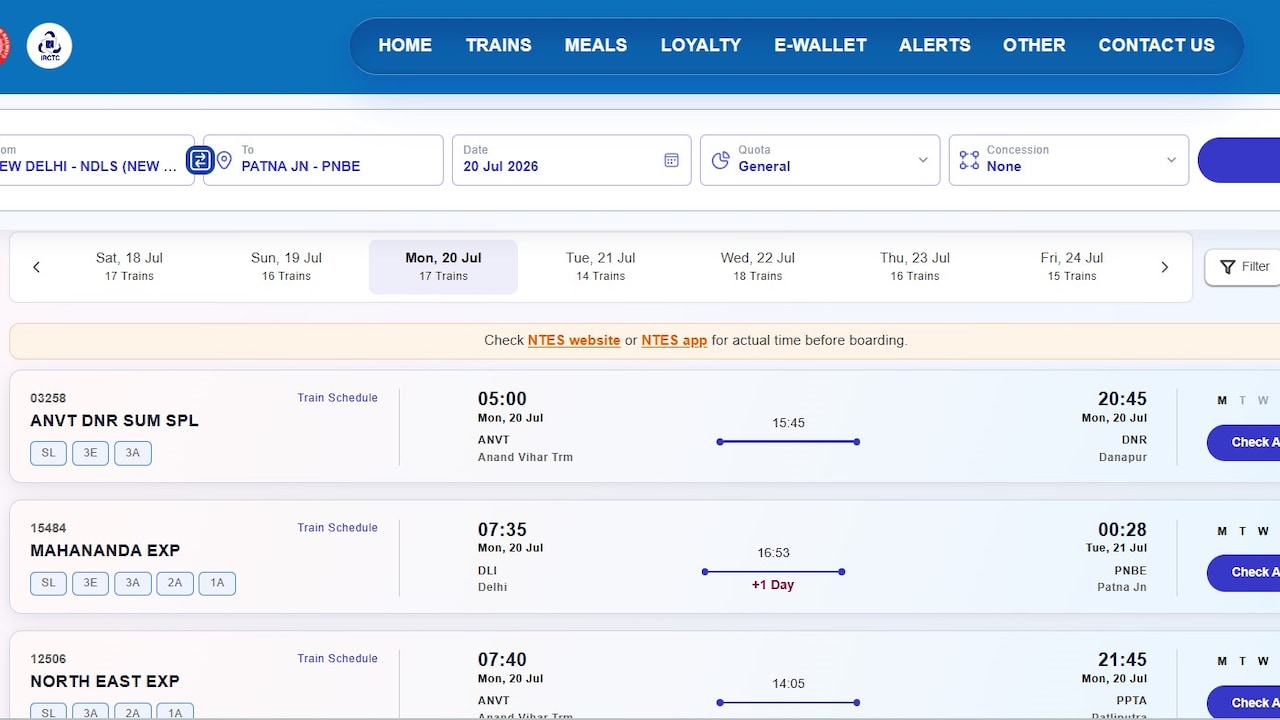Show later dates with the right arrow
This screenshot has width=1280, height=720.
tap(1164, 267)
